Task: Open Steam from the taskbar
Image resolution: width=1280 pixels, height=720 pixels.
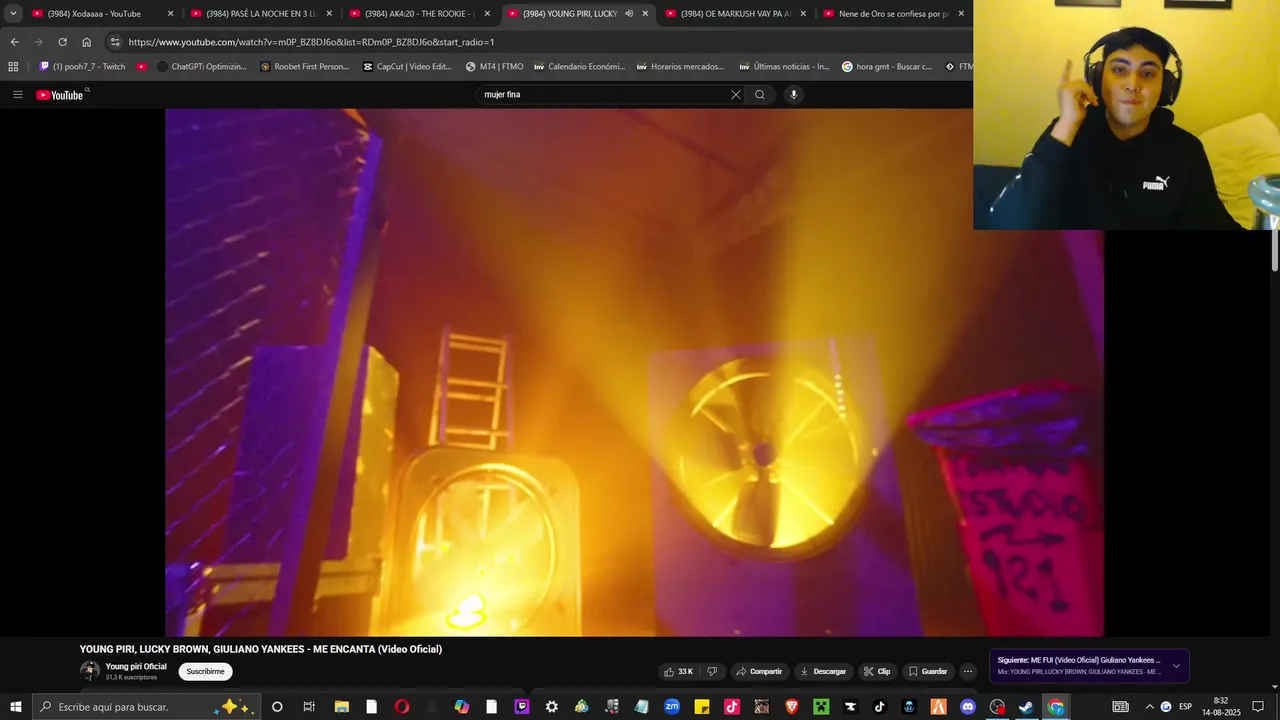Action: (x=1026, y=707)
